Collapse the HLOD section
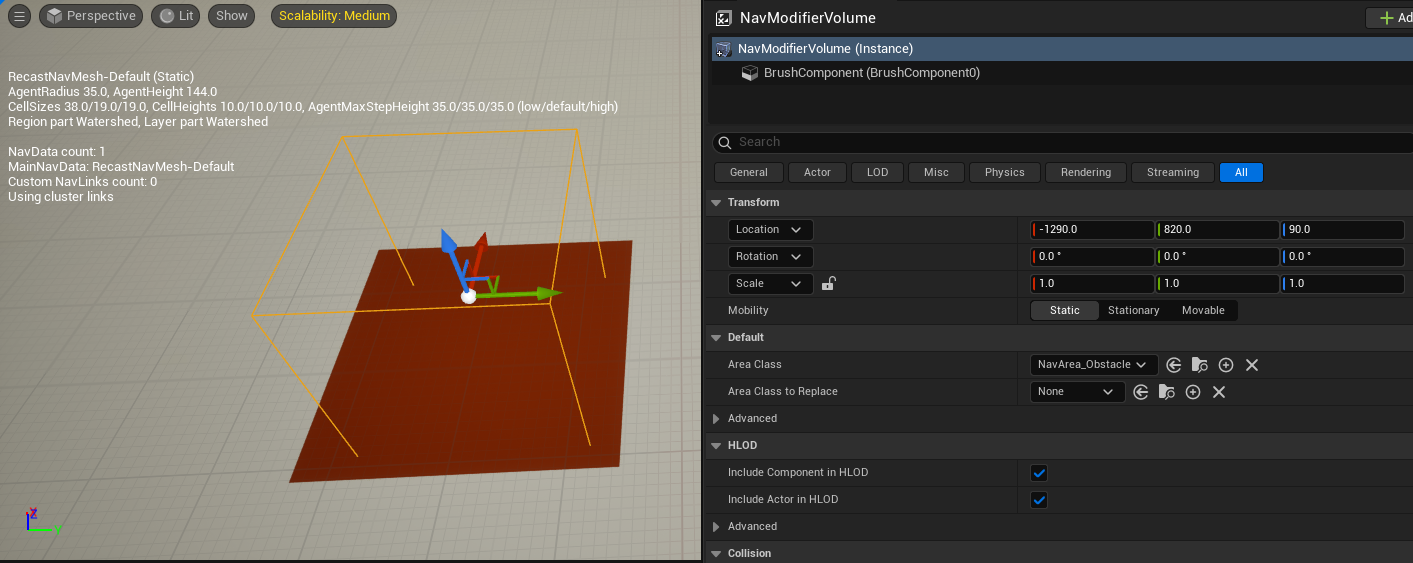The width and height of the screenshot is (1413, 563). (x=716, y=446)
